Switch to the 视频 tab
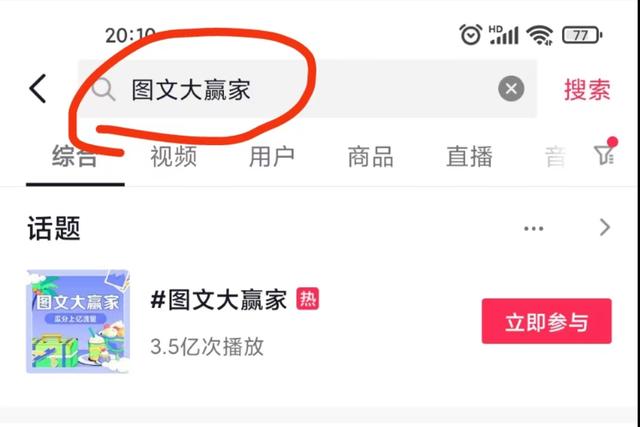Image resolution: width=640 pixels, height=427 pixels. pyautogui.click(x=173, y=156)
